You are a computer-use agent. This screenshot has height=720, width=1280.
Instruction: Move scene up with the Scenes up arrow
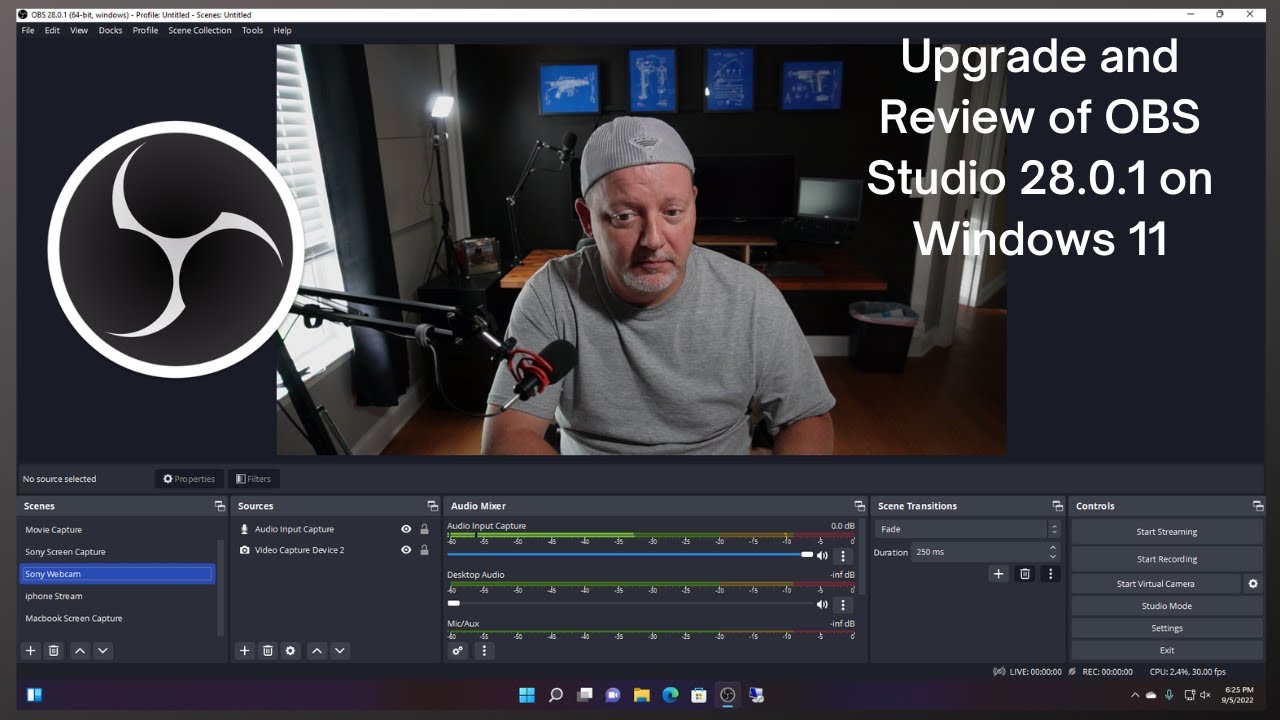80,650
